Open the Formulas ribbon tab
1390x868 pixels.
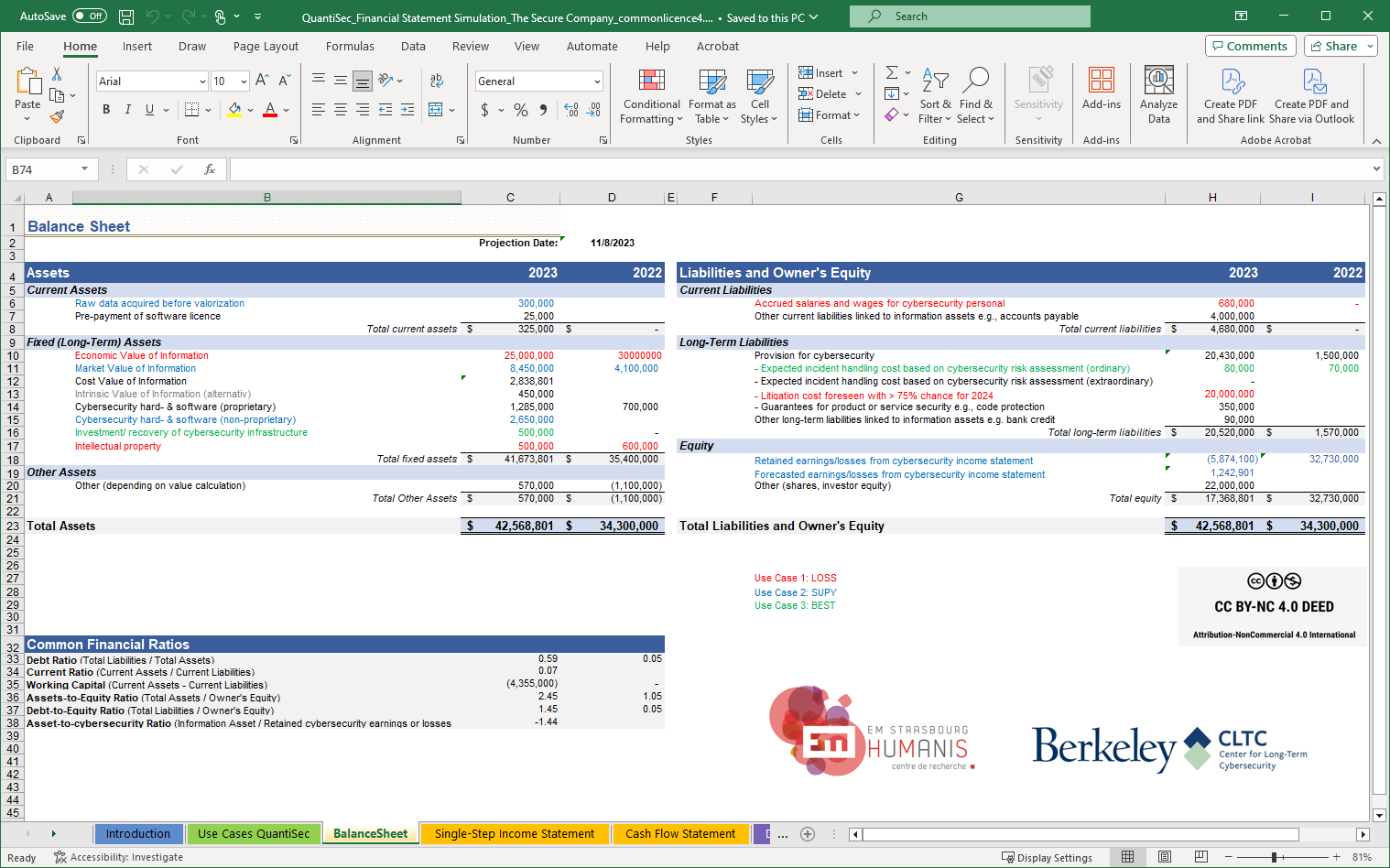pos(350,47)
